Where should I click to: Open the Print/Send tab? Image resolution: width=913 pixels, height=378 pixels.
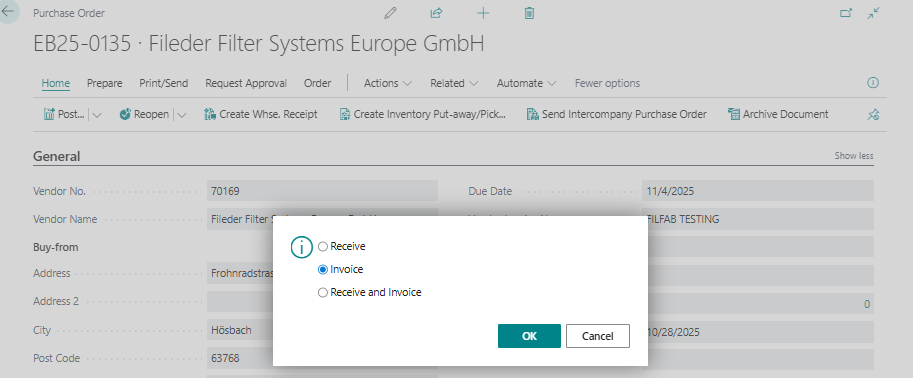(x=164, y=83)
